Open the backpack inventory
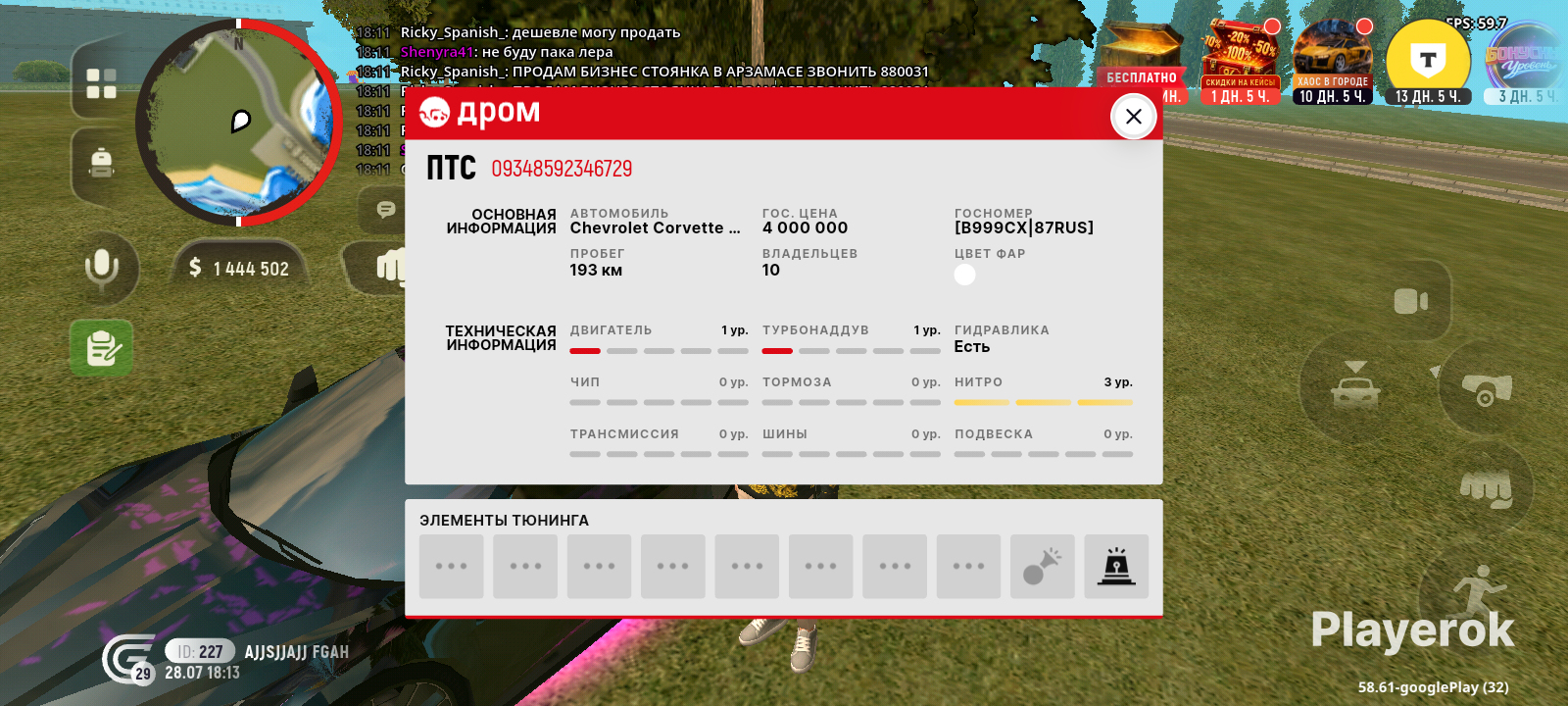1568x706 pixels. (x=101, y=162)
